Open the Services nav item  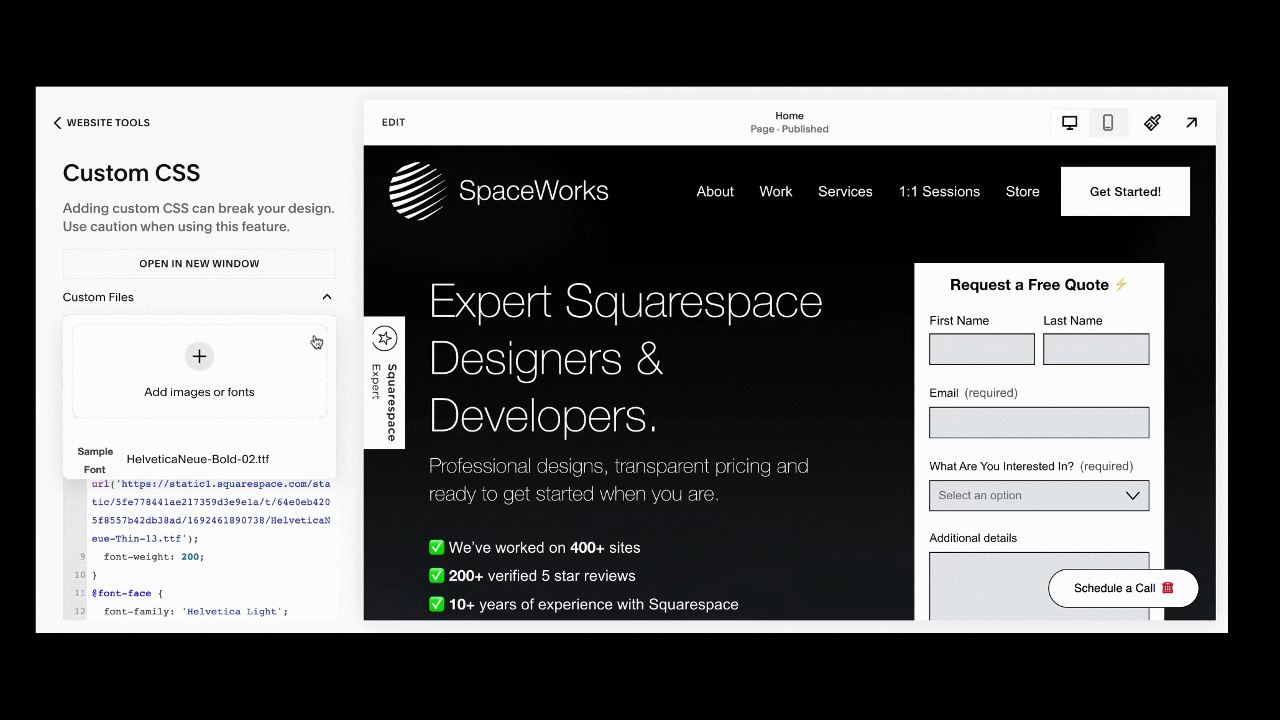click(x=845, y=191)
